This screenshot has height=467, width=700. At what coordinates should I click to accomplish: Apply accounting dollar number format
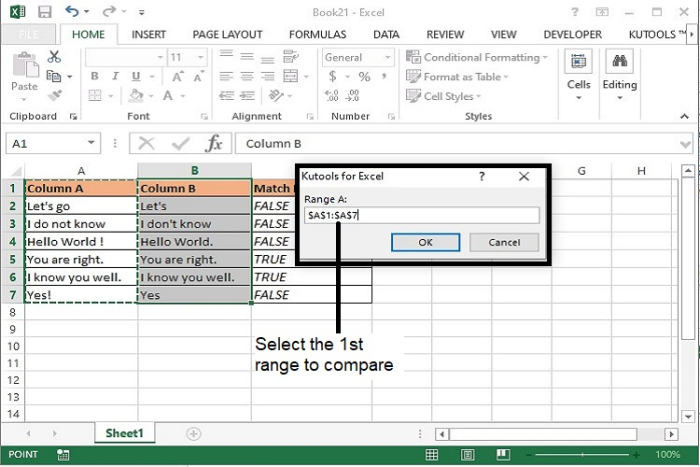click(x=332, y=76)
